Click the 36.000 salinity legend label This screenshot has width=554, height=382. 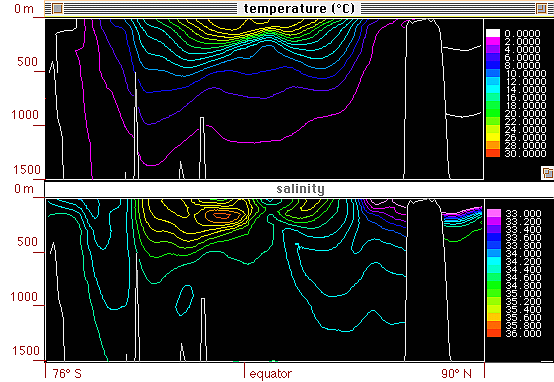click(x=524, y=334)
